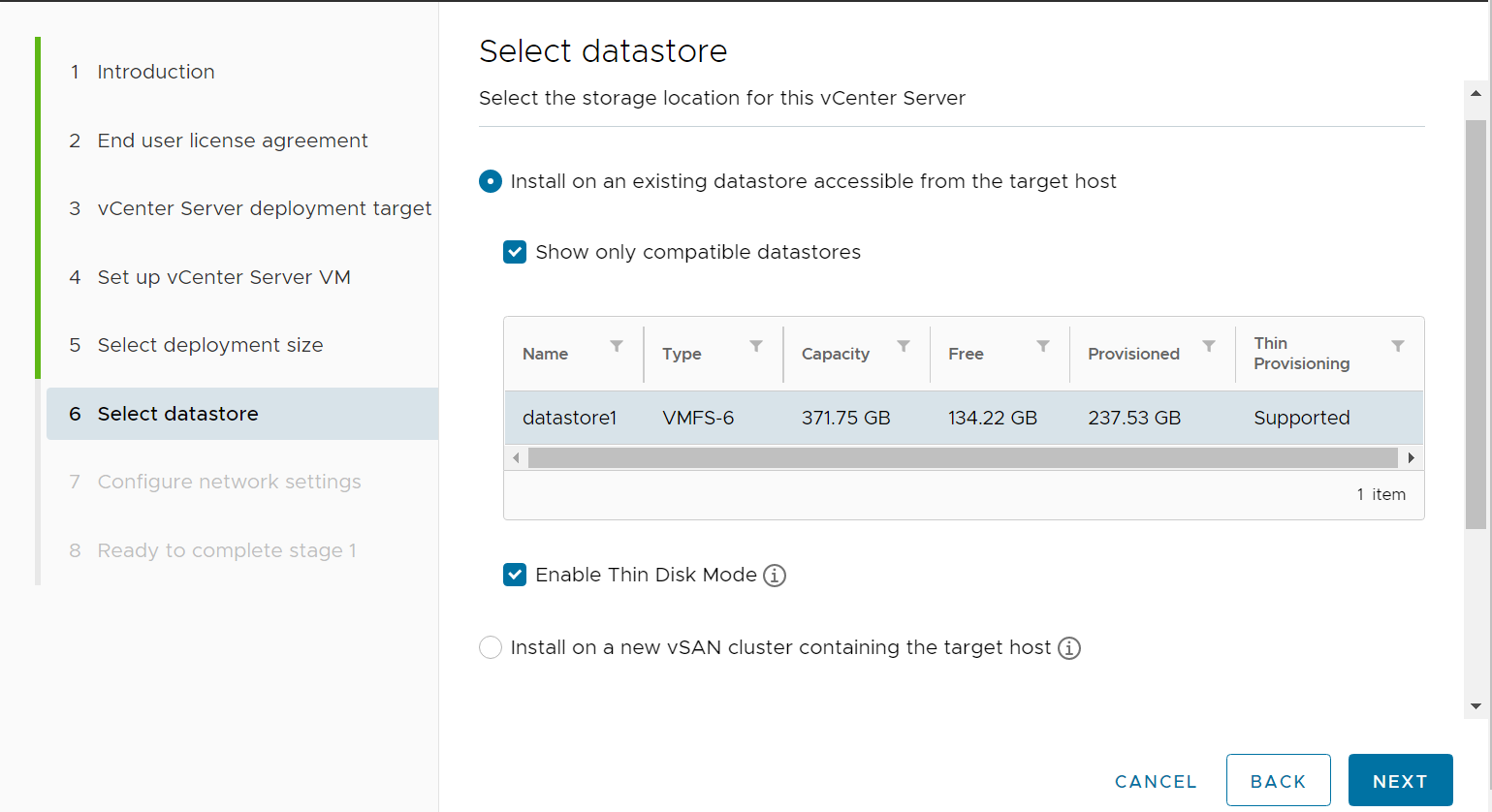Click the 1 item count text

[x=1381, y=494]
